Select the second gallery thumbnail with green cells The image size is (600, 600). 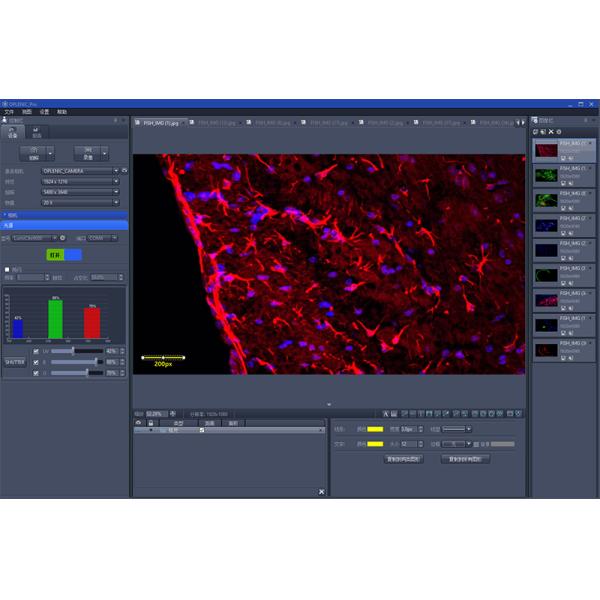(x=546, y=175)
